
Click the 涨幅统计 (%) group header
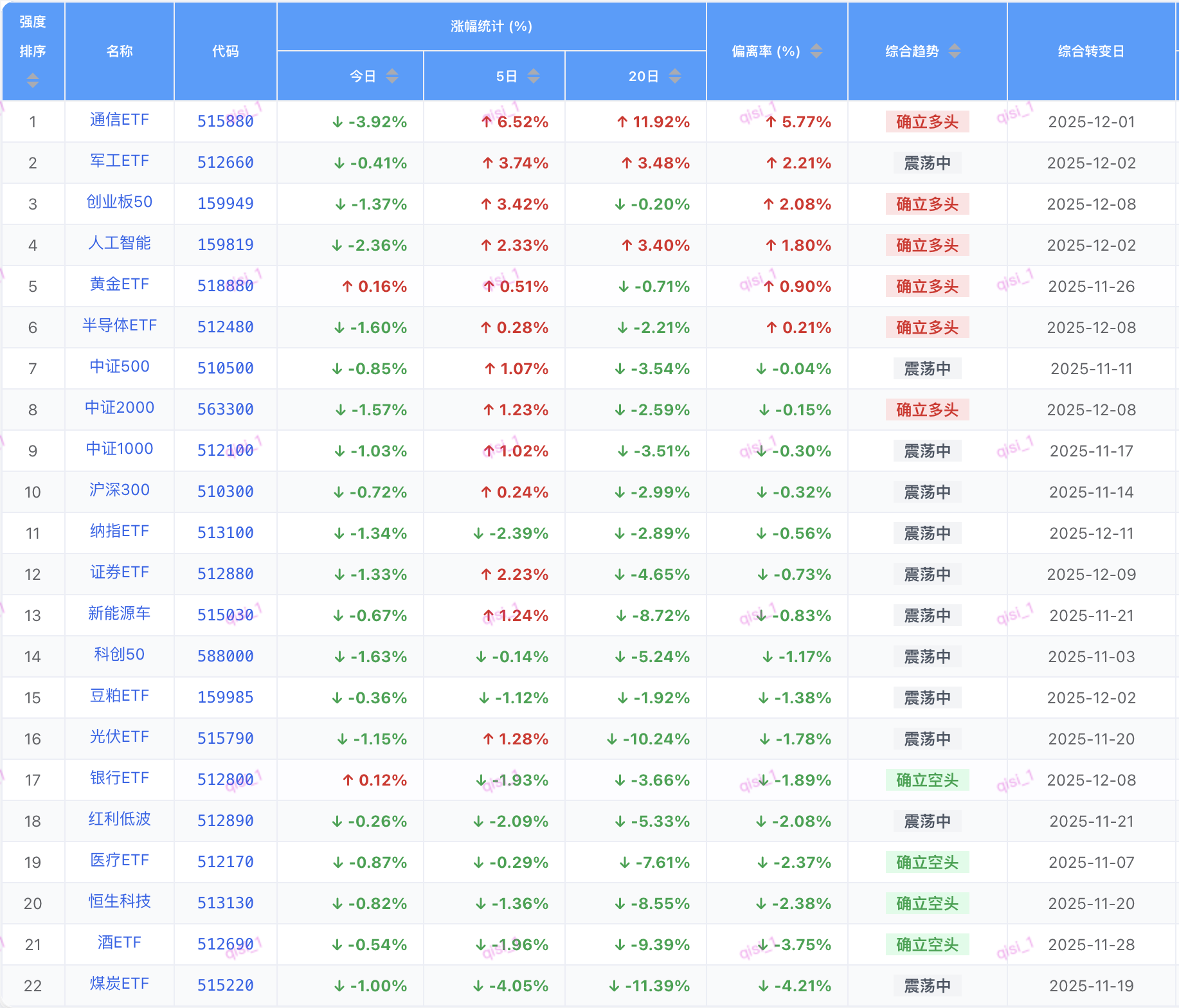[491, 26]
